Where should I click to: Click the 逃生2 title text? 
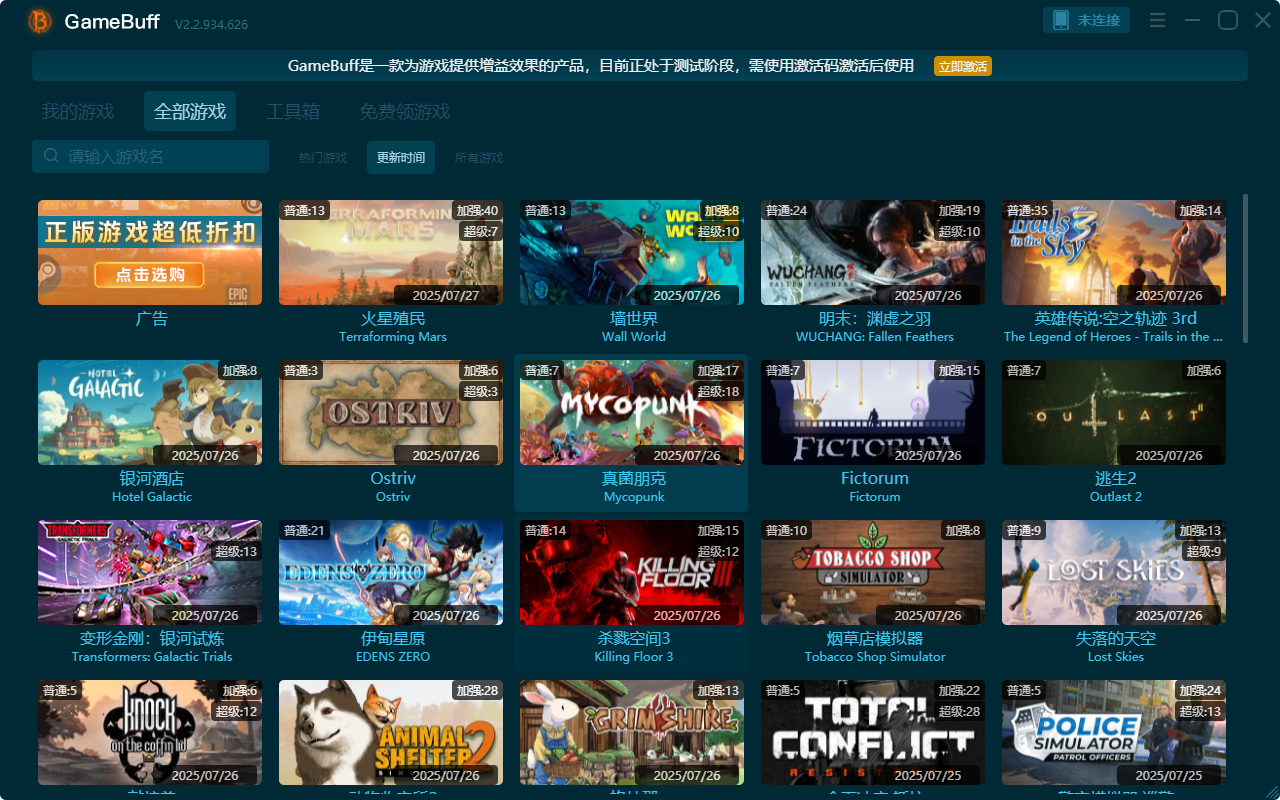click(x=1115, y=478)
